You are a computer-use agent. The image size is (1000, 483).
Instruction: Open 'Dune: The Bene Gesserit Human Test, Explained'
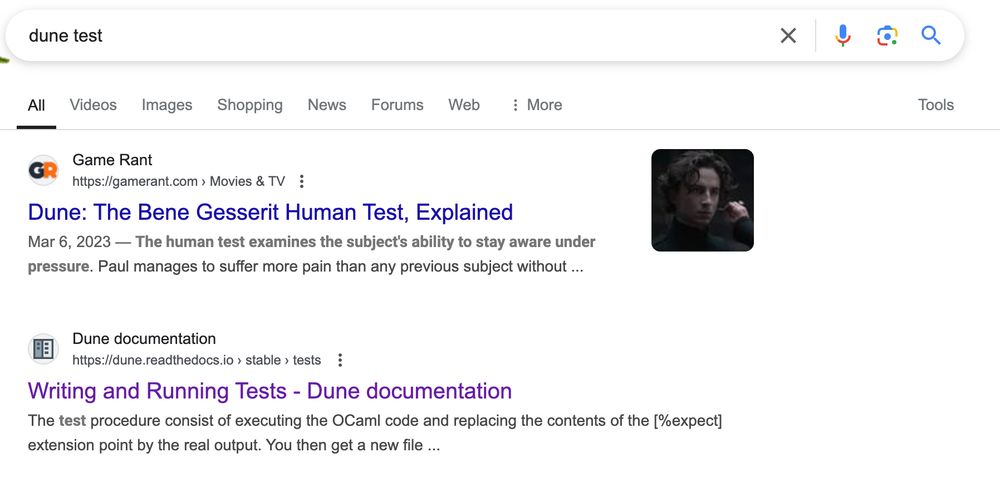tap(270, 212)
